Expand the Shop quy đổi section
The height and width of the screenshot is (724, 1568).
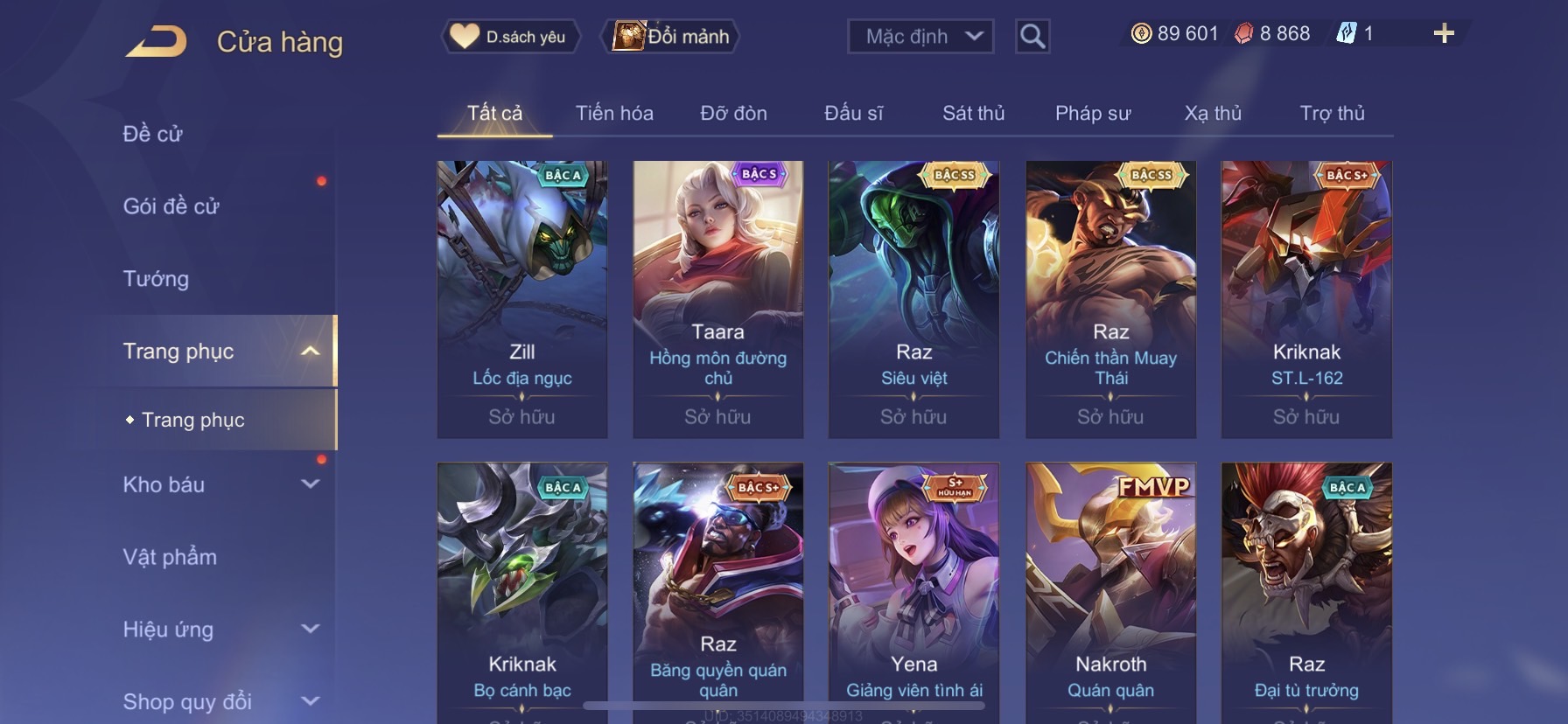click(x=310, y=700)
